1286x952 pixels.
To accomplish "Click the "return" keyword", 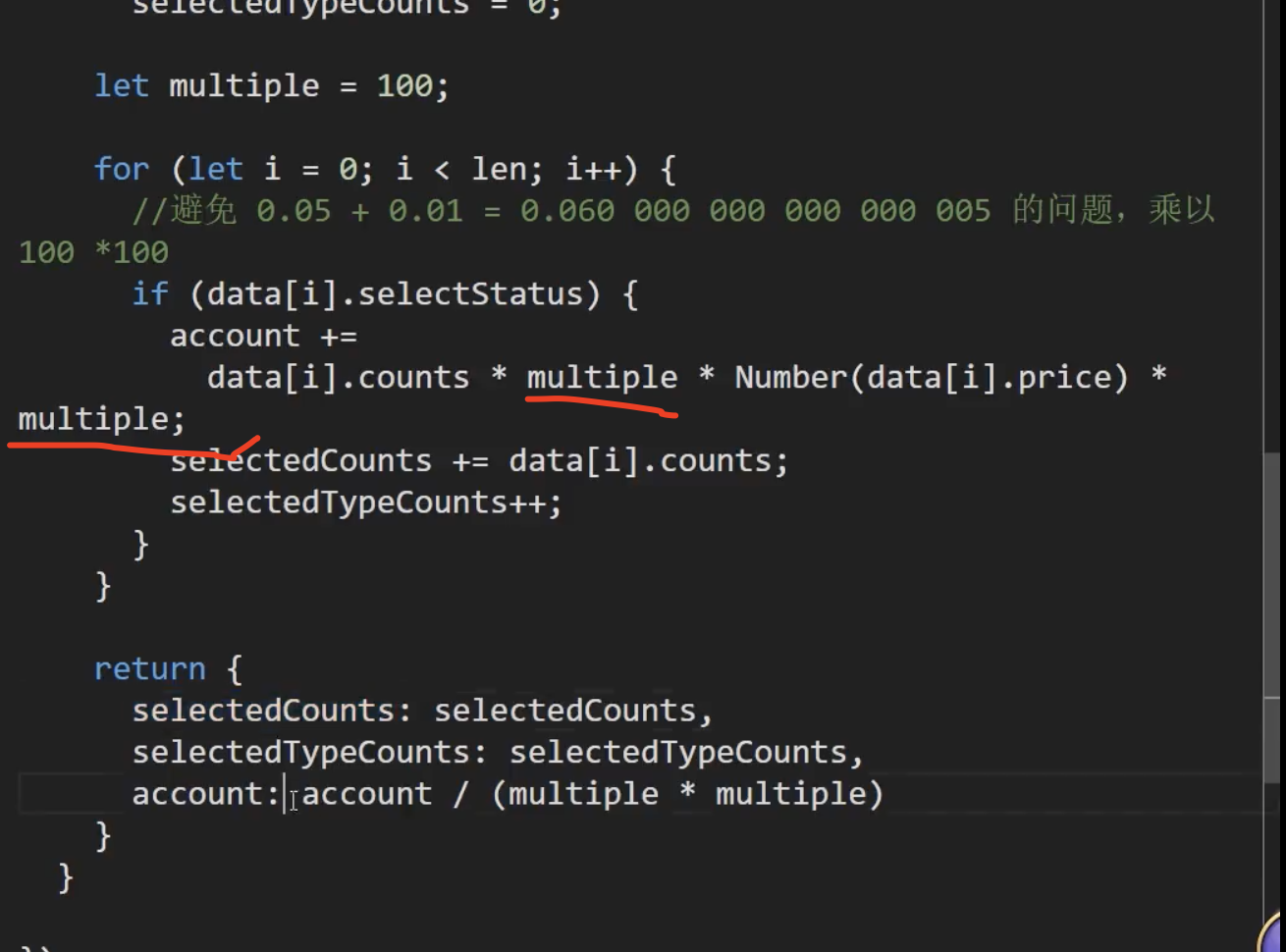I will point(150,668).
